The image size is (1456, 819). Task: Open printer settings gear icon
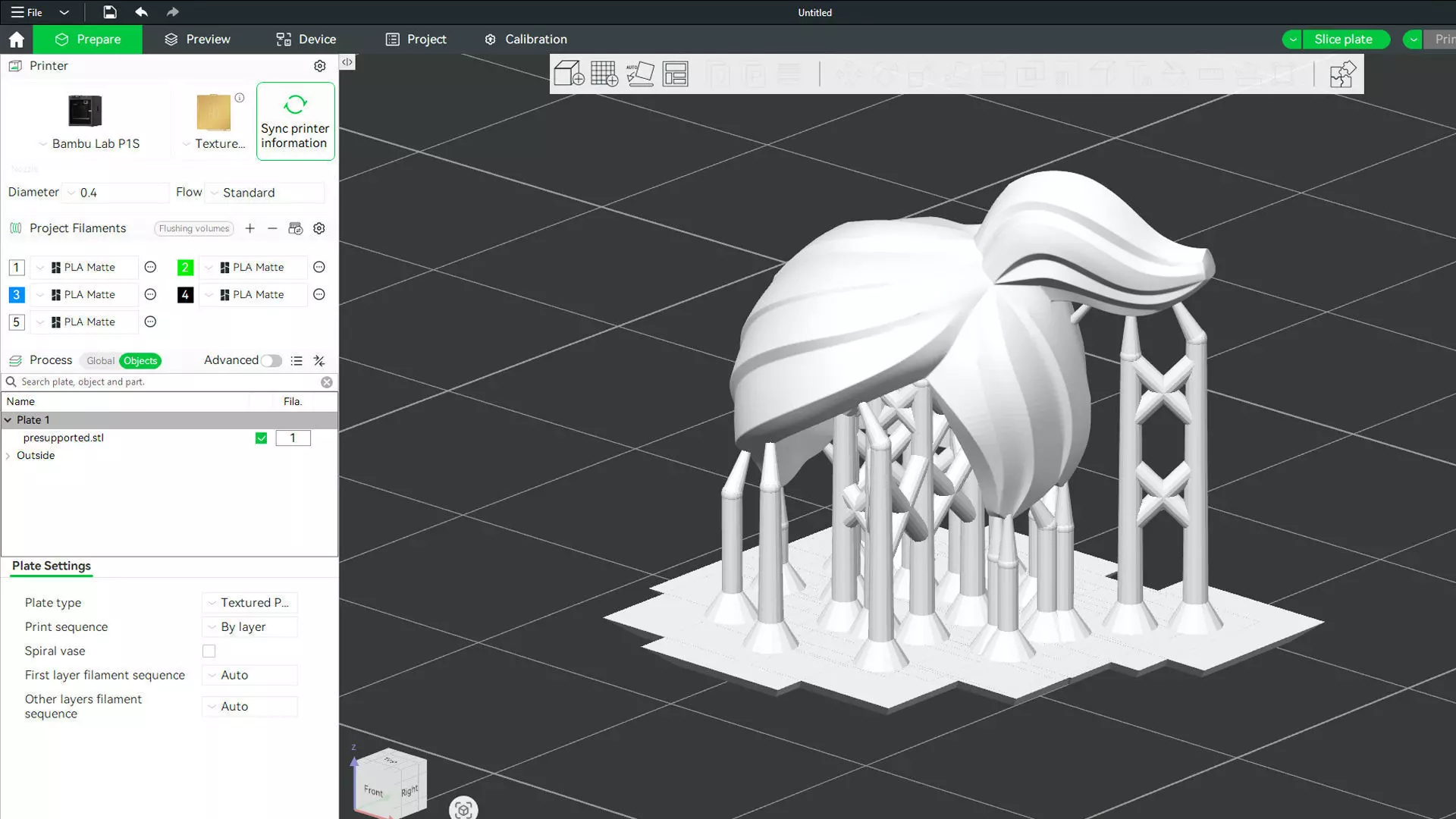(320, 66)
